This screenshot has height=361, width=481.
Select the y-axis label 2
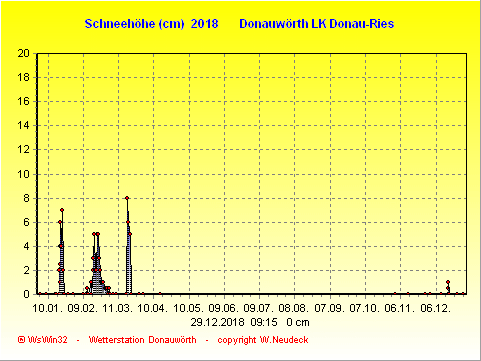pyautogui.click(x=26, y=270)
